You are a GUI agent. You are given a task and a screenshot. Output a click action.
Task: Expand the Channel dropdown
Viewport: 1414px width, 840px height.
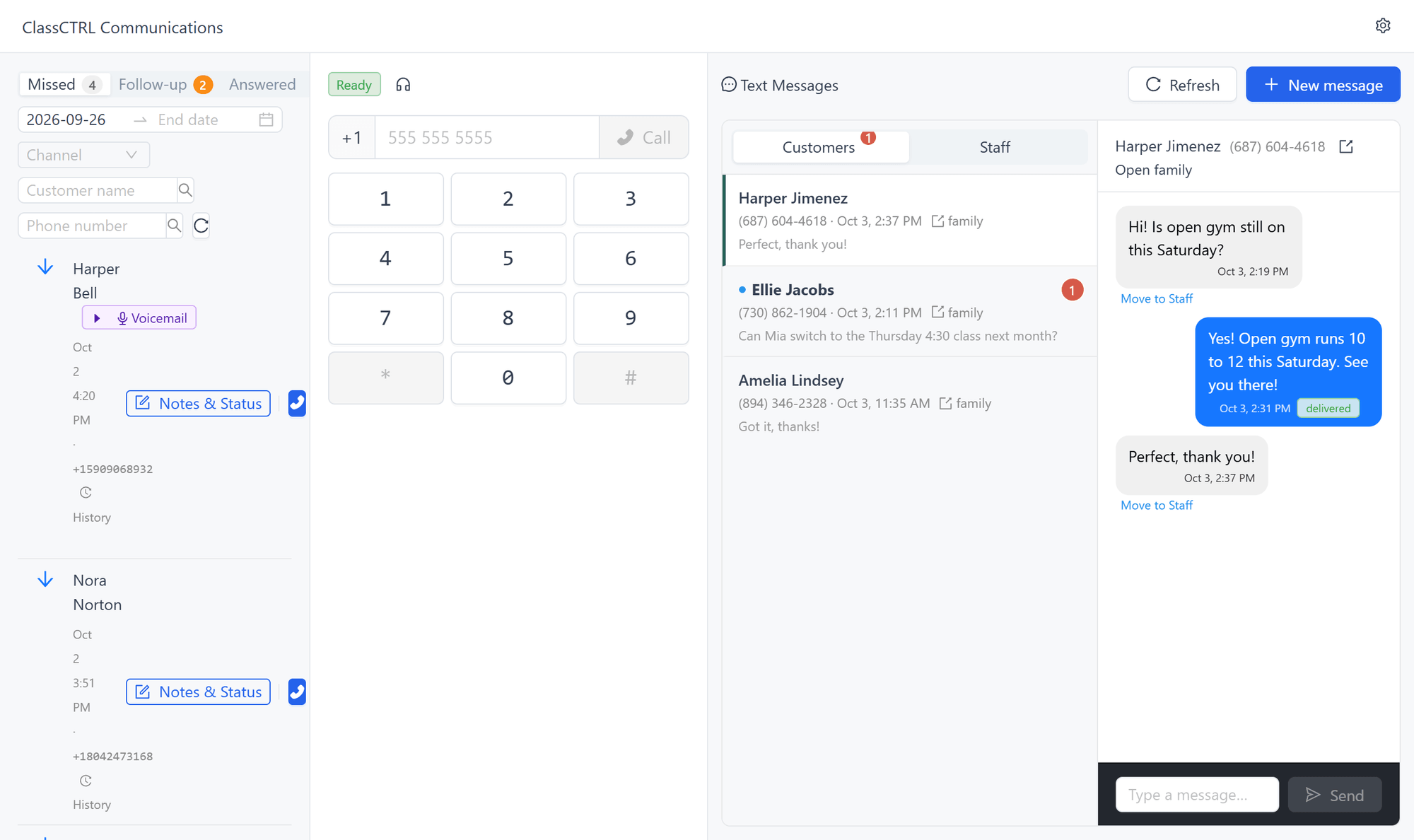pos(83,155)
